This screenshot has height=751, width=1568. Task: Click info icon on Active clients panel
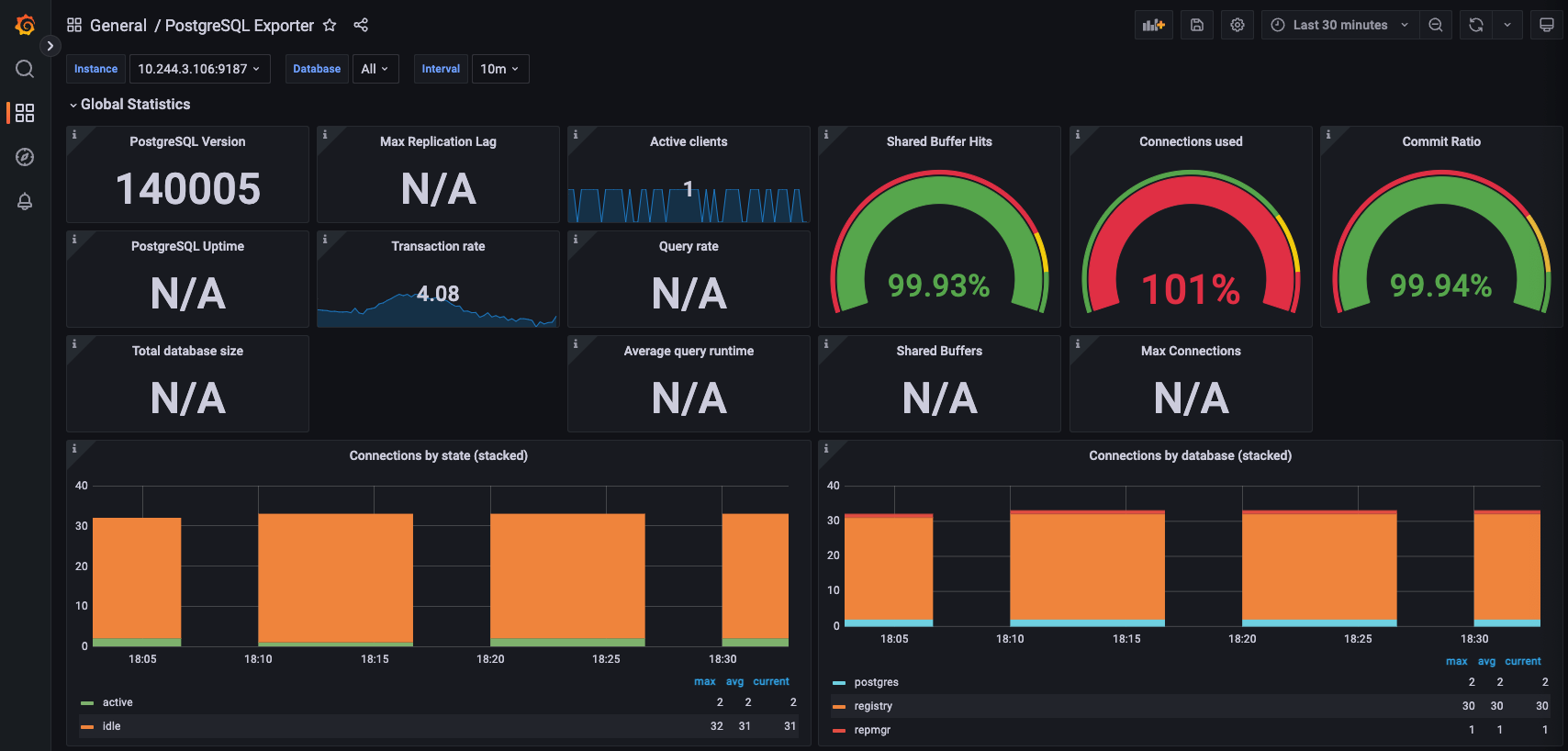(x=576, y=134)
